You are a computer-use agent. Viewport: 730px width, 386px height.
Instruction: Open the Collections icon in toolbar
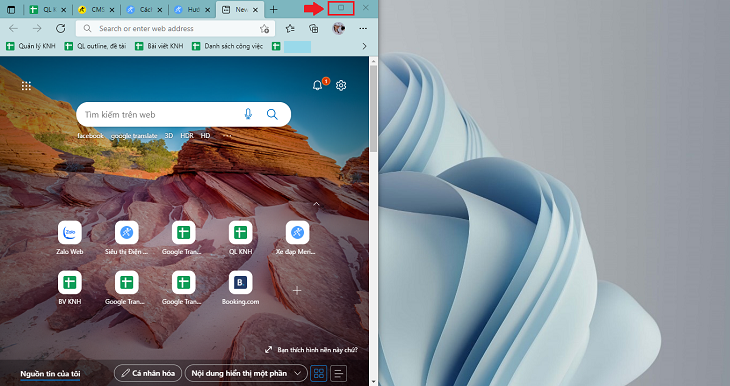(x=314, y=28)
